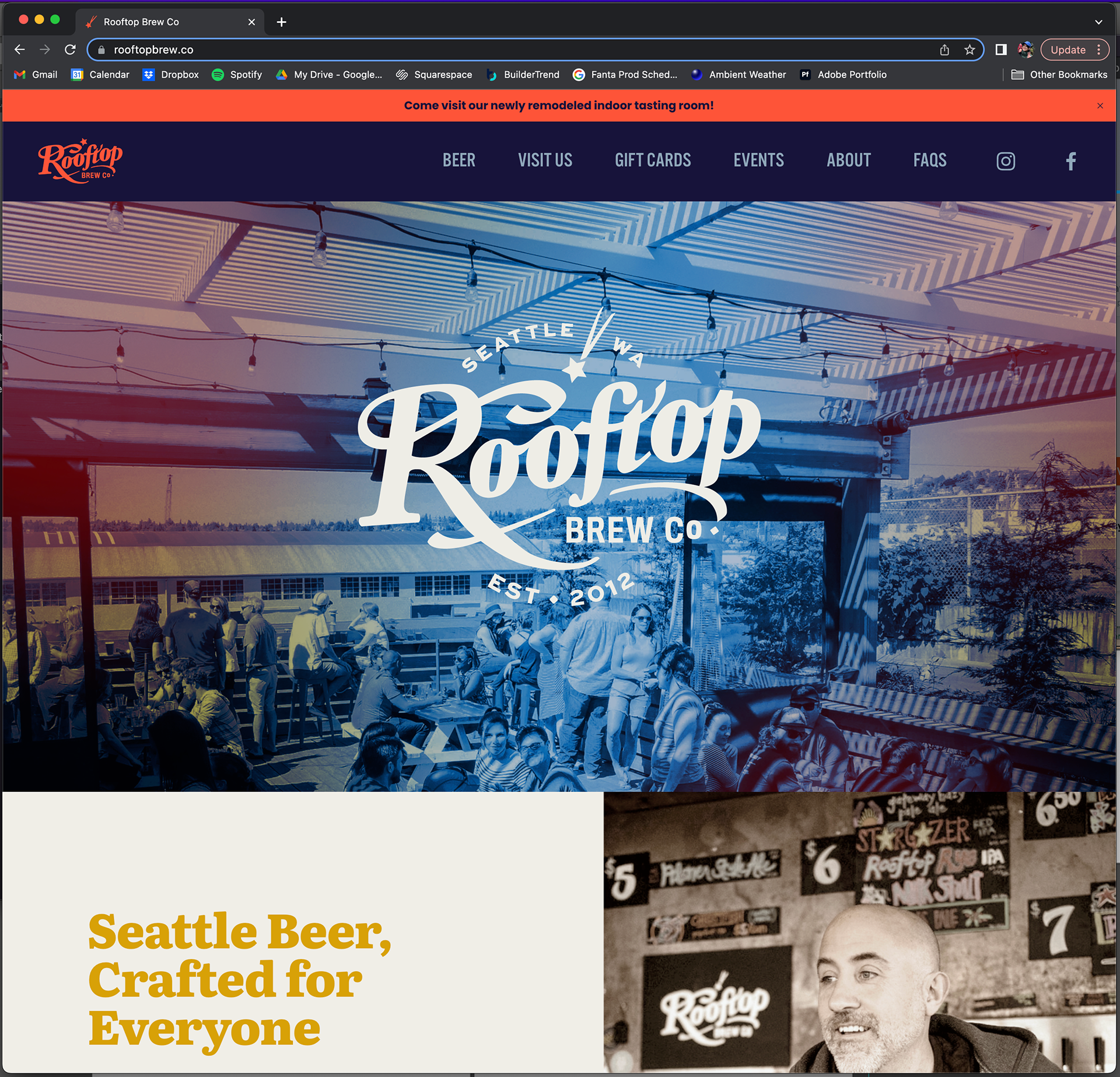Open the VISIT US navigation item

click(545, 160)
